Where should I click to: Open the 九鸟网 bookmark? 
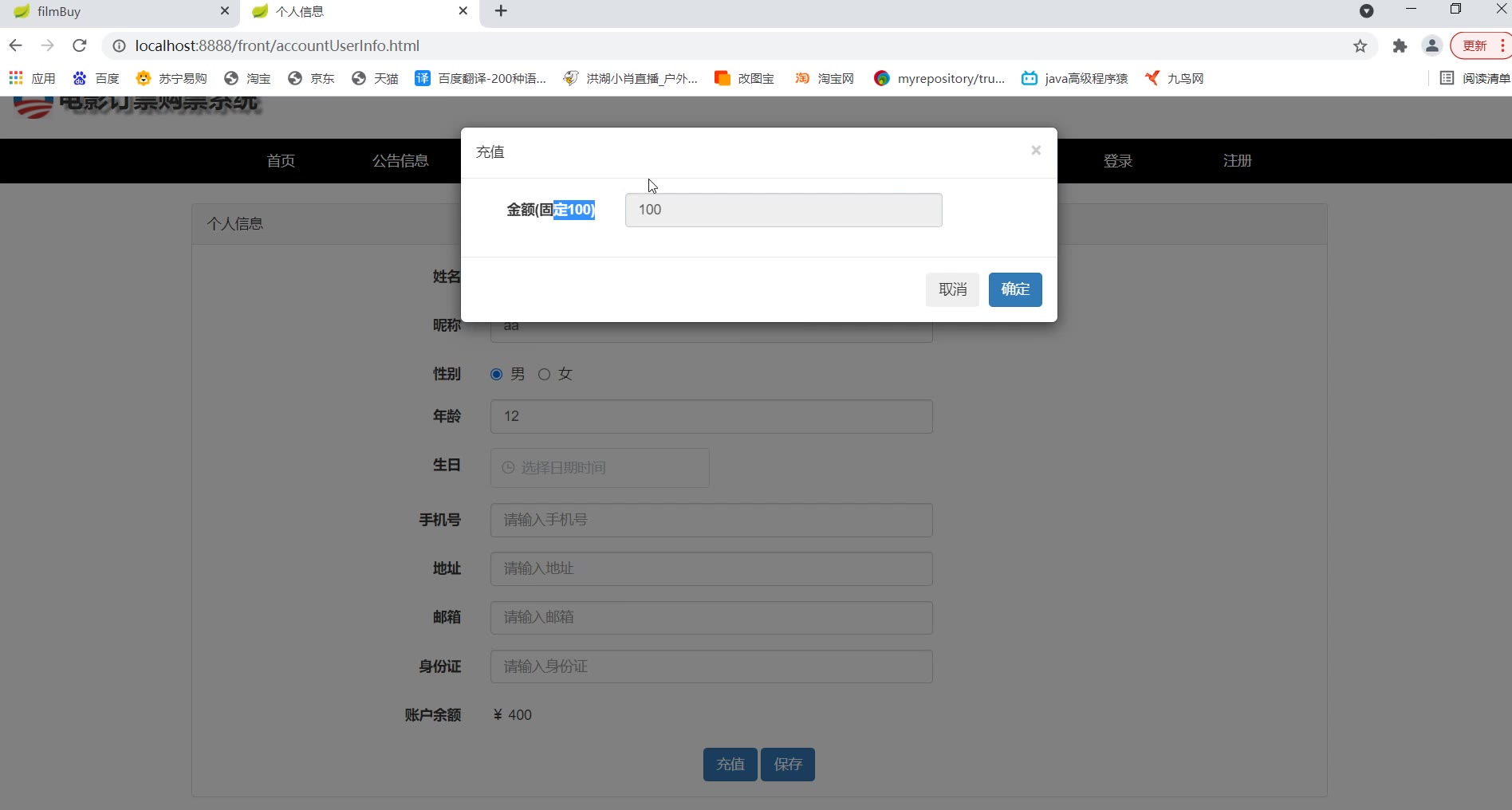(x=1174, y=78)
